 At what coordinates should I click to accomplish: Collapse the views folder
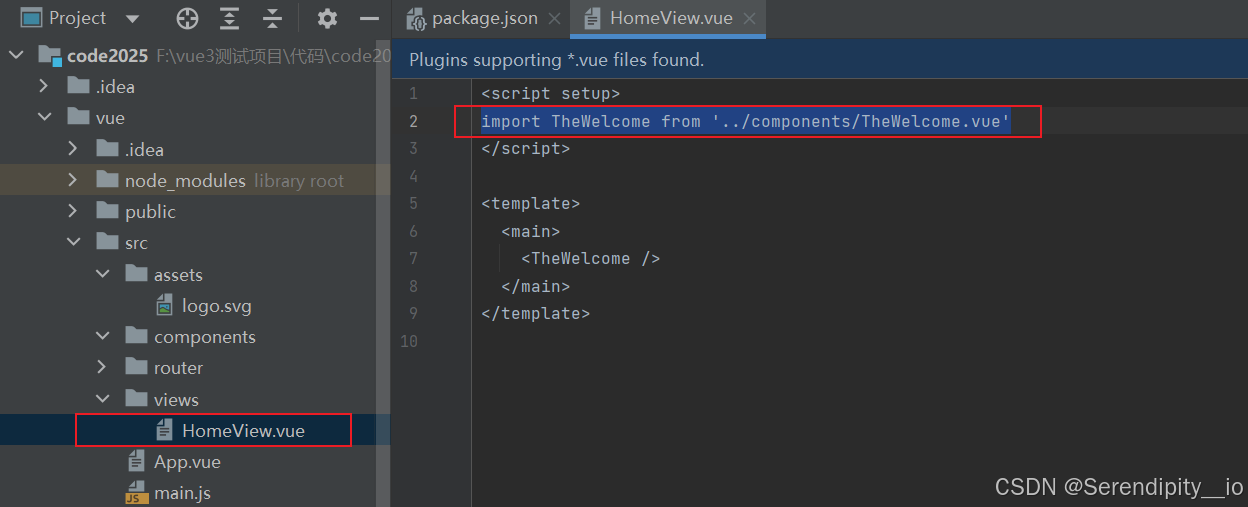click(101, 399)
